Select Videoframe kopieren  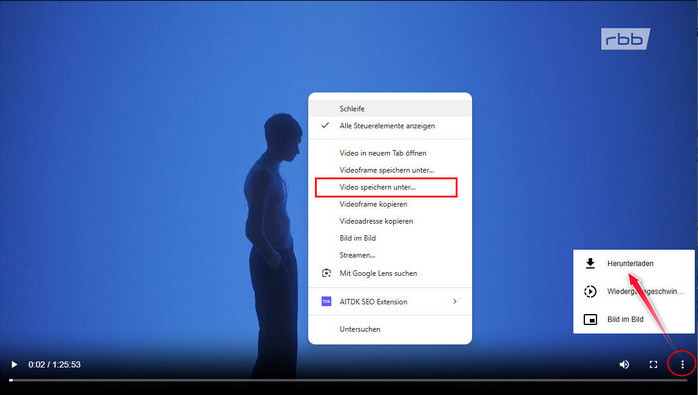point(390,204)
